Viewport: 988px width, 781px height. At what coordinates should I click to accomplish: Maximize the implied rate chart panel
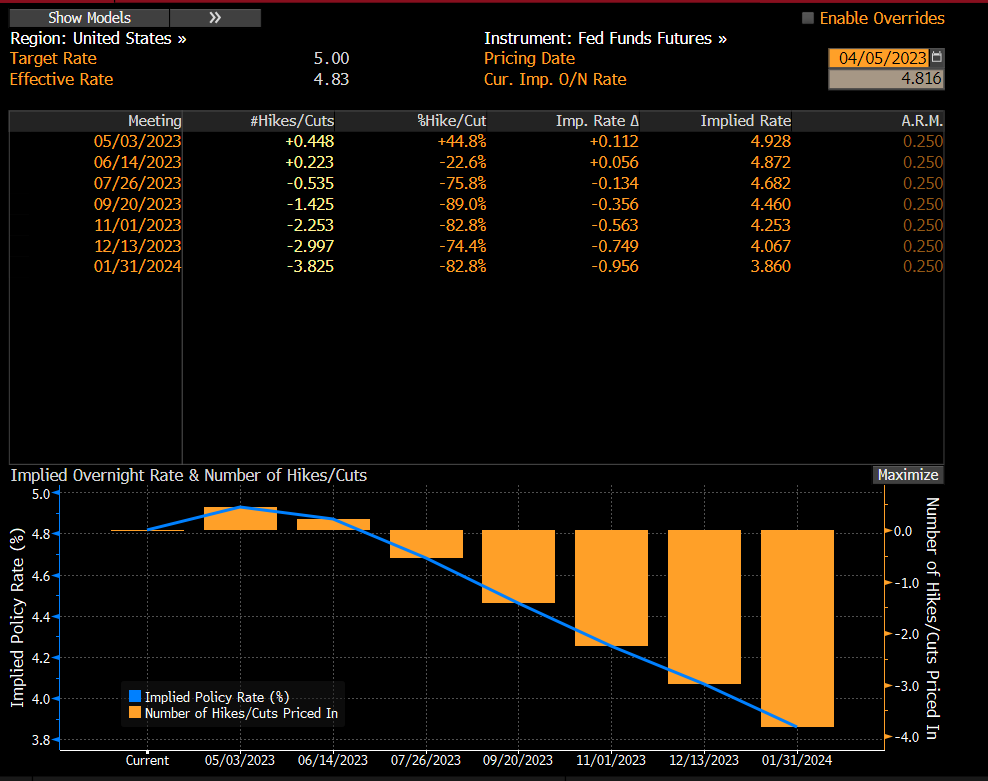pyautogui.click(x=908, y=475)
